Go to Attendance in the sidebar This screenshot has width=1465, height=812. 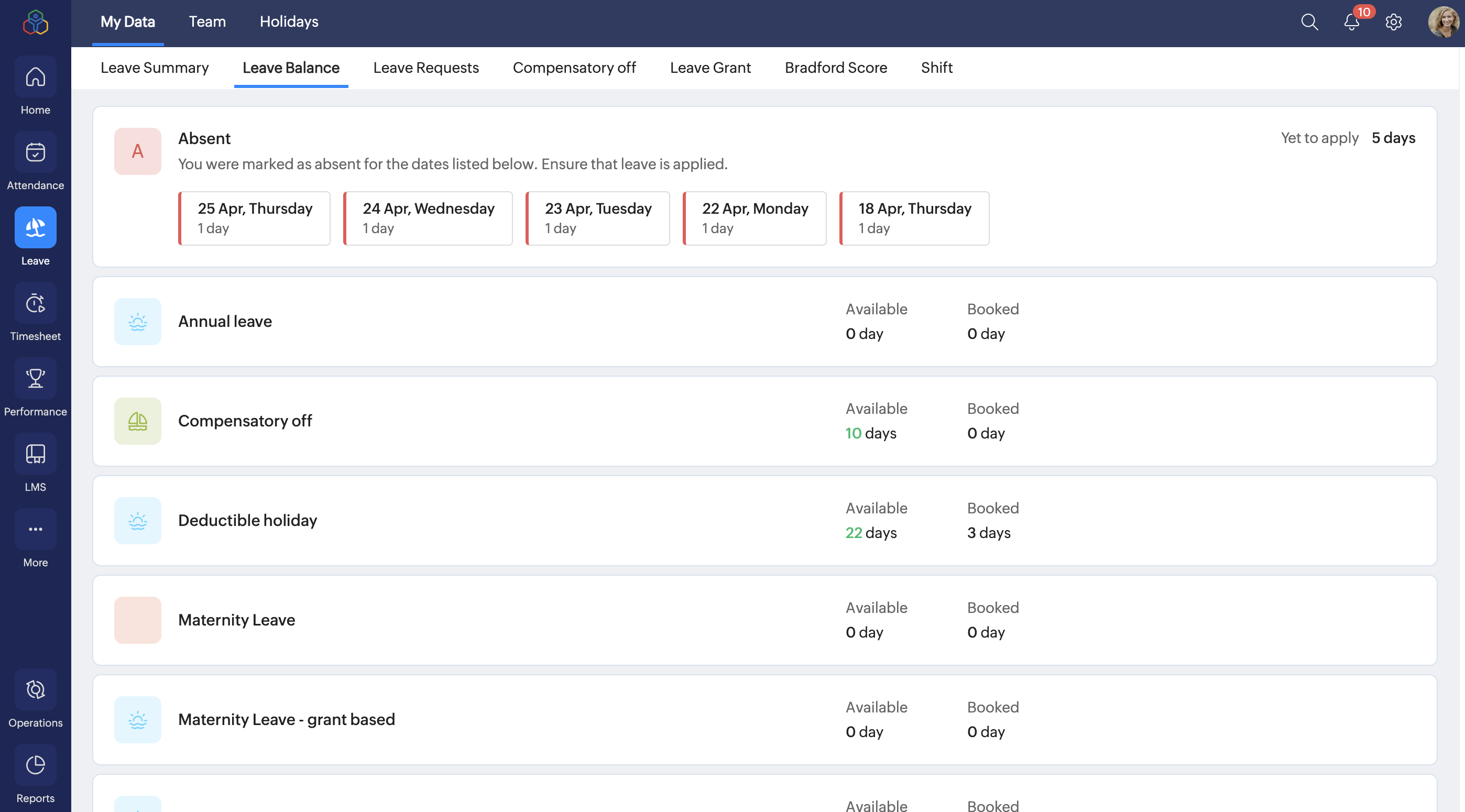point(35,152)
